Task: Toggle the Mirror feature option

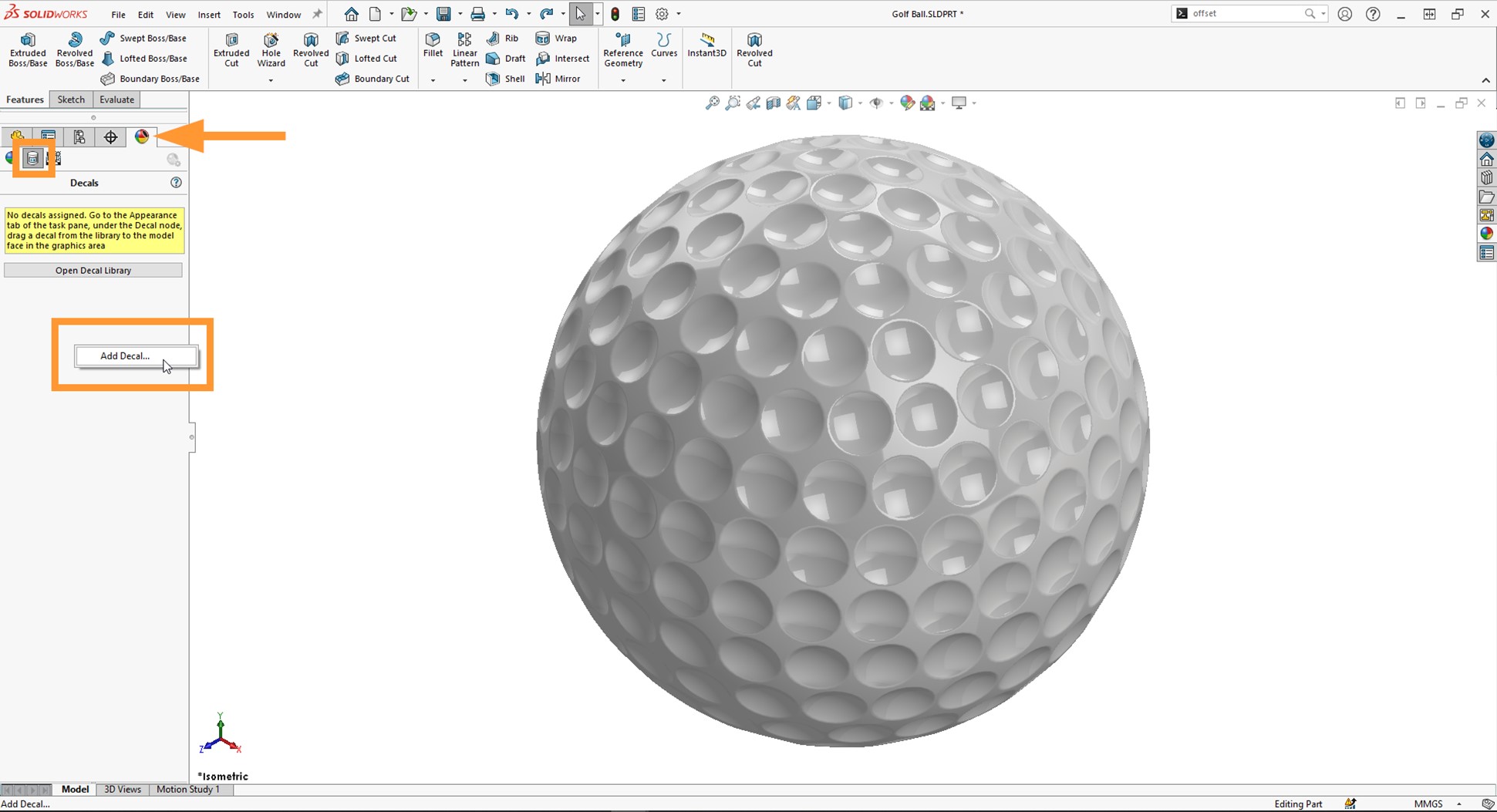Action: click(x=562, y=78)
